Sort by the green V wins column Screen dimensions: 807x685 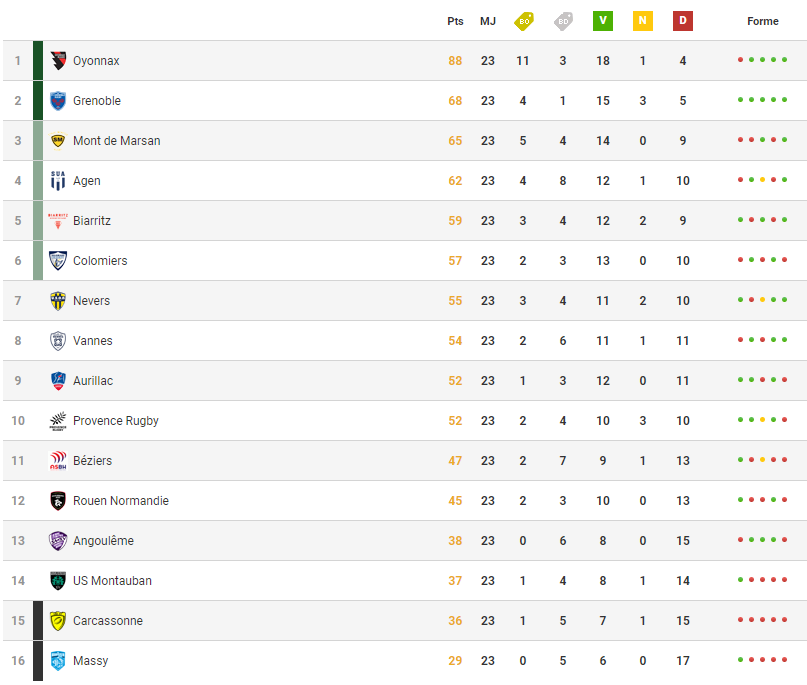pyautogui.click(x=603, y=21)
